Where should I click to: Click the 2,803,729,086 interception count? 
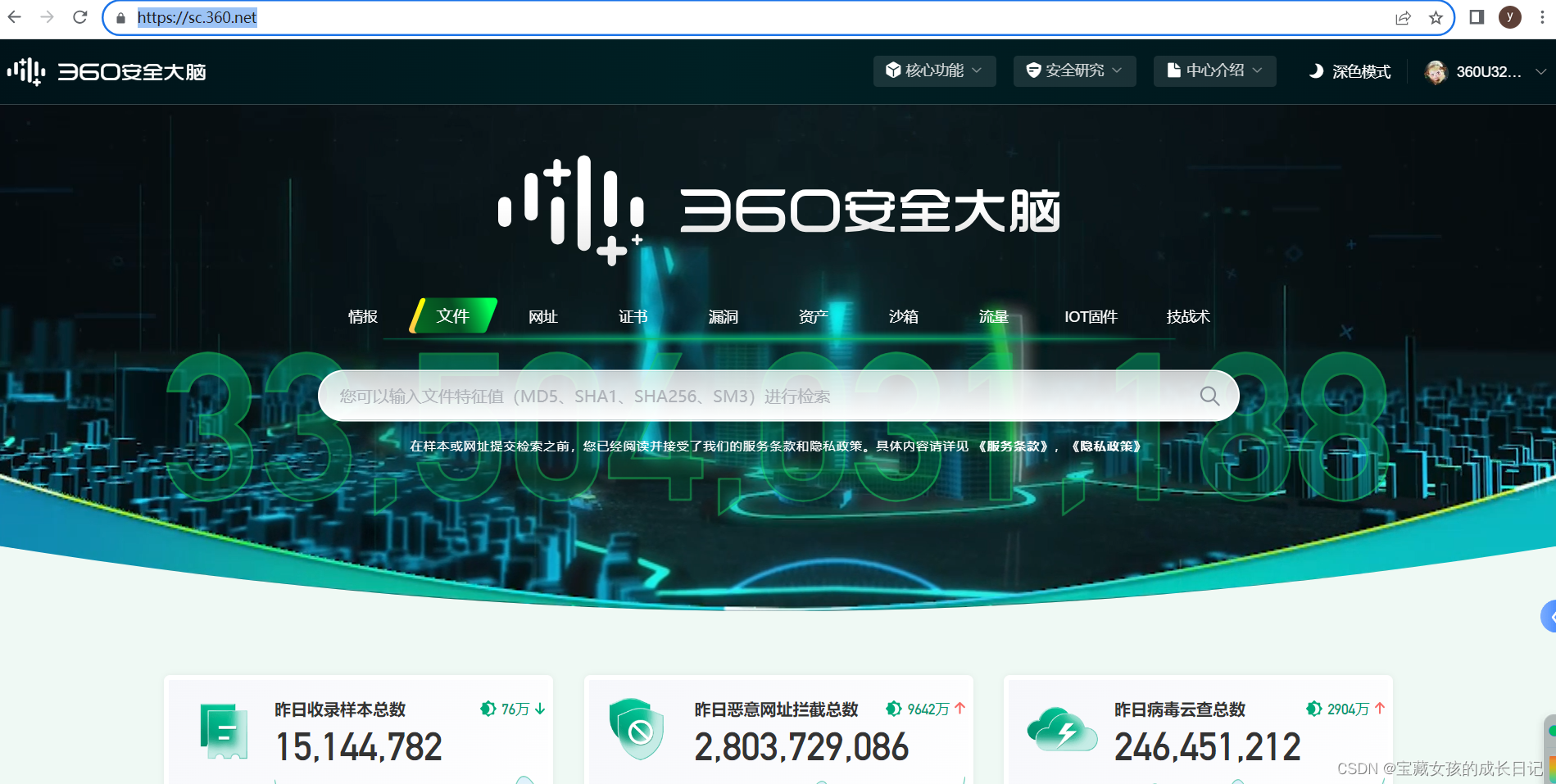pyautogui.click(x=801, y=747)
